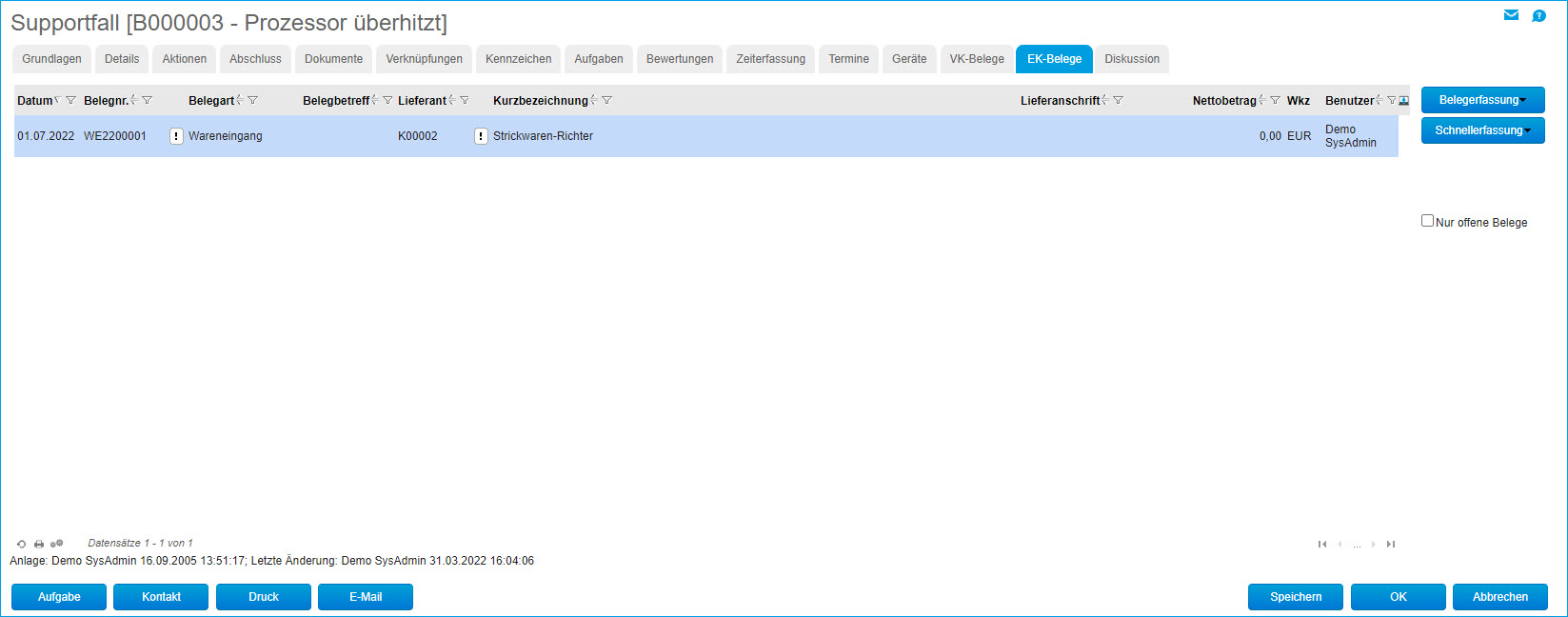Click the net amount 0,00 cell

(x=1270, y=136)
